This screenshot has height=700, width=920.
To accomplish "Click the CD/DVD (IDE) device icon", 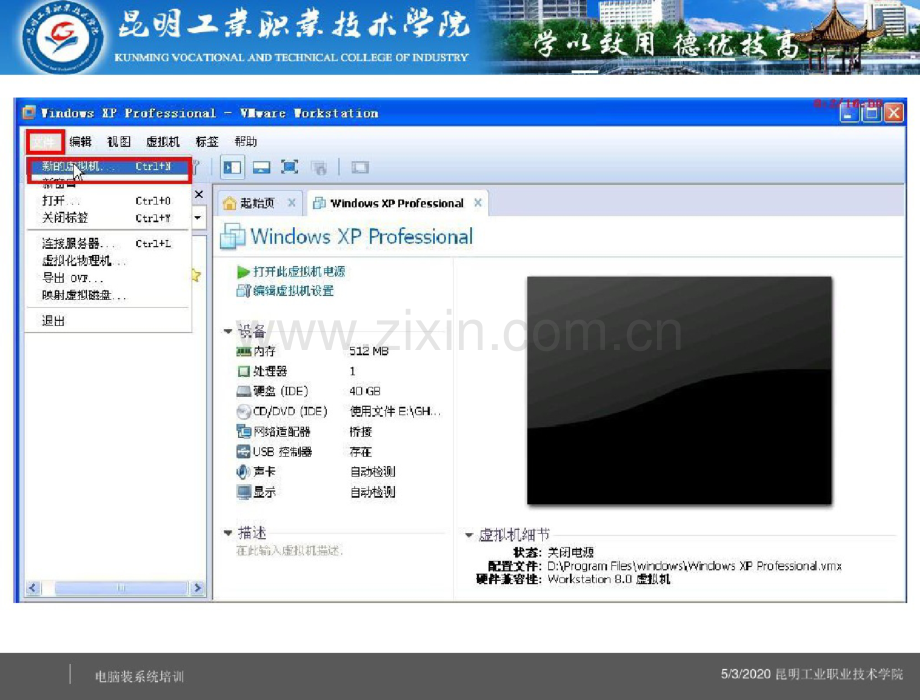I will (x=243, y=412).
